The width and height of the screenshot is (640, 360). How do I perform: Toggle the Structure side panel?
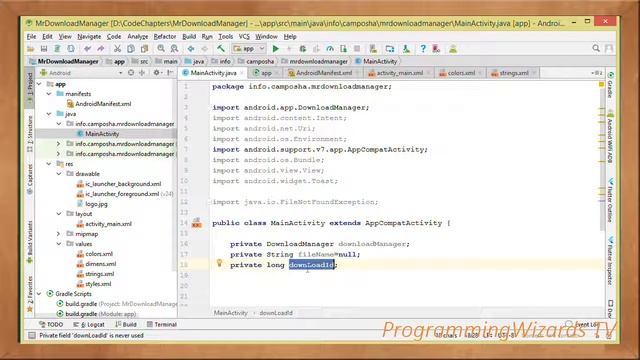click(x=30, y=133)
